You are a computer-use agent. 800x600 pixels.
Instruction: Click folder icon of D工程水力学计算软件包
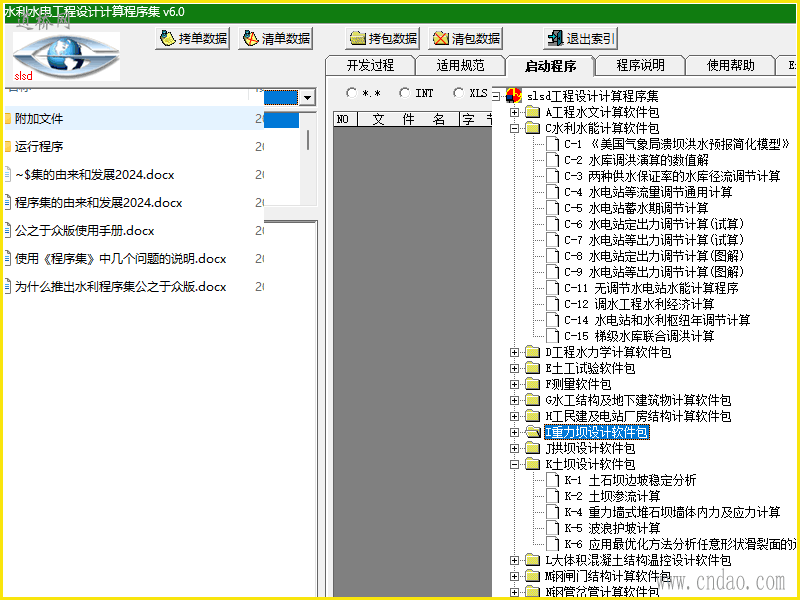(533, 352)
